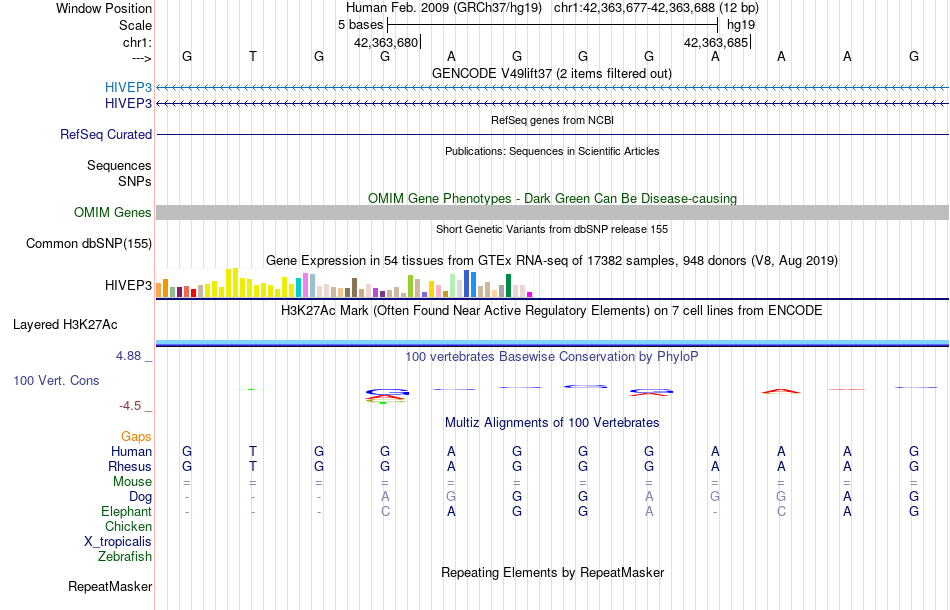Click the 100 Vert. Cons label
950x610 pixels.
[56, 380]
